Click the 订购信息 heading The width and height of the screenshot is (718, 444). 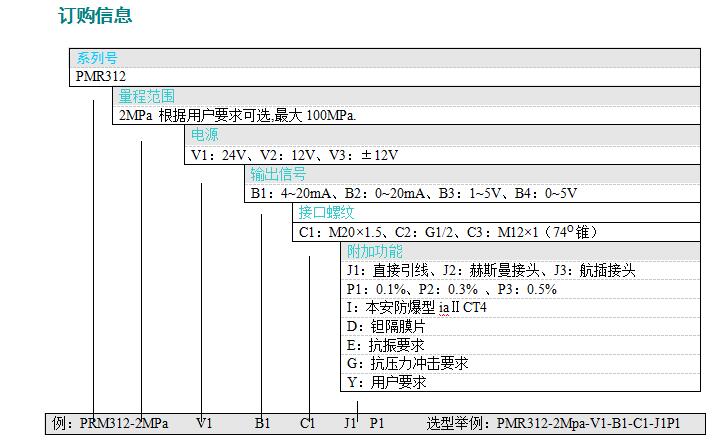95,16
